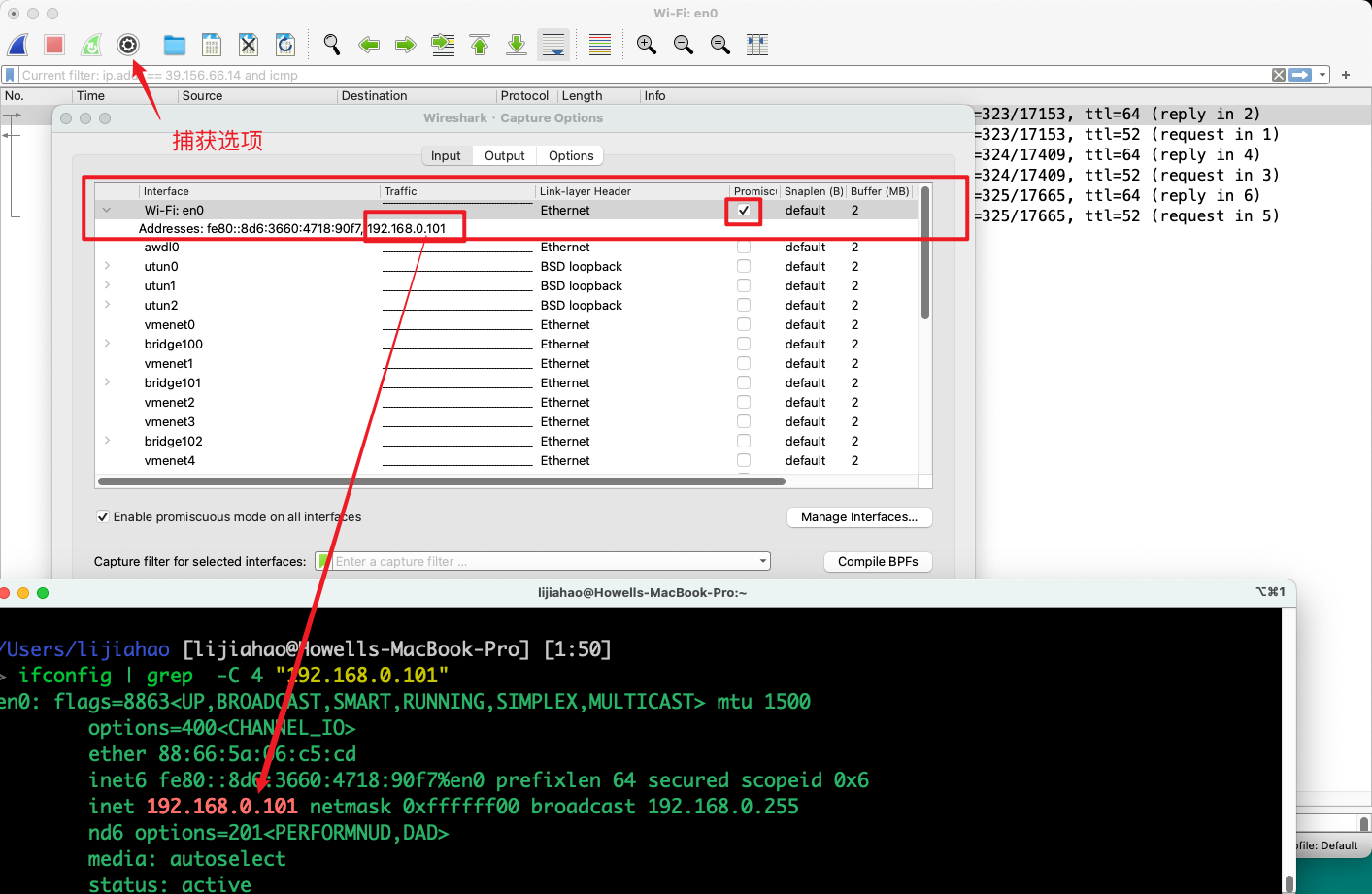
Task: Enable promiscuous mode for bridge101
Action: click(x=744, y=382)
